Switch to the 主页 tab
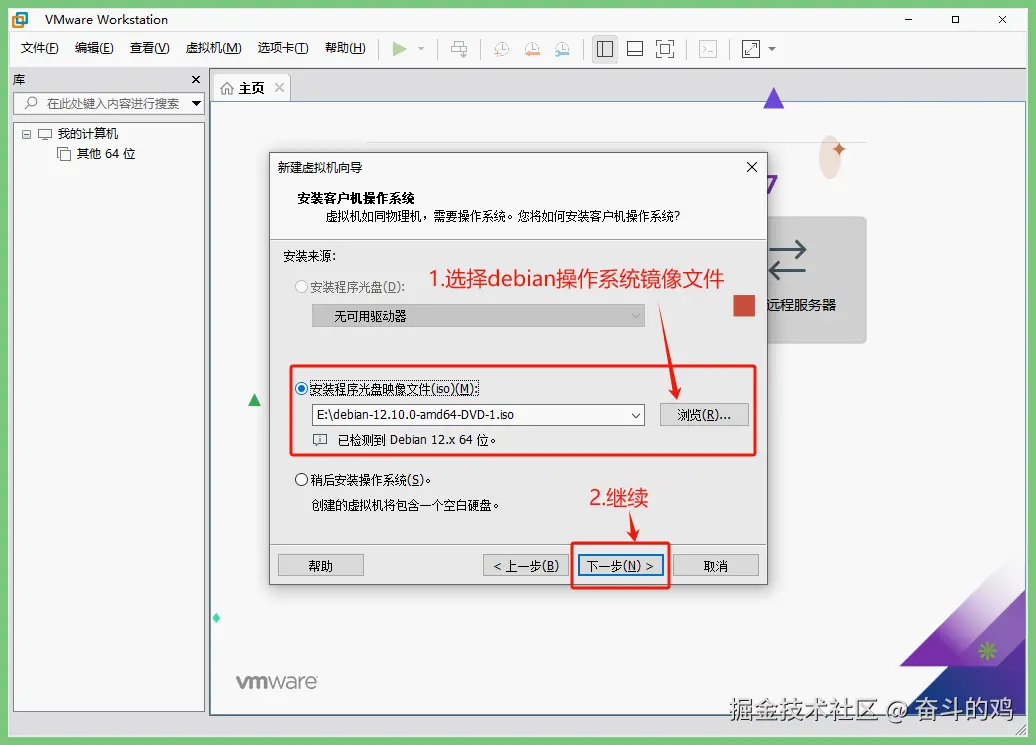Viewport: 1036px width, 745px height. [251, 88]
